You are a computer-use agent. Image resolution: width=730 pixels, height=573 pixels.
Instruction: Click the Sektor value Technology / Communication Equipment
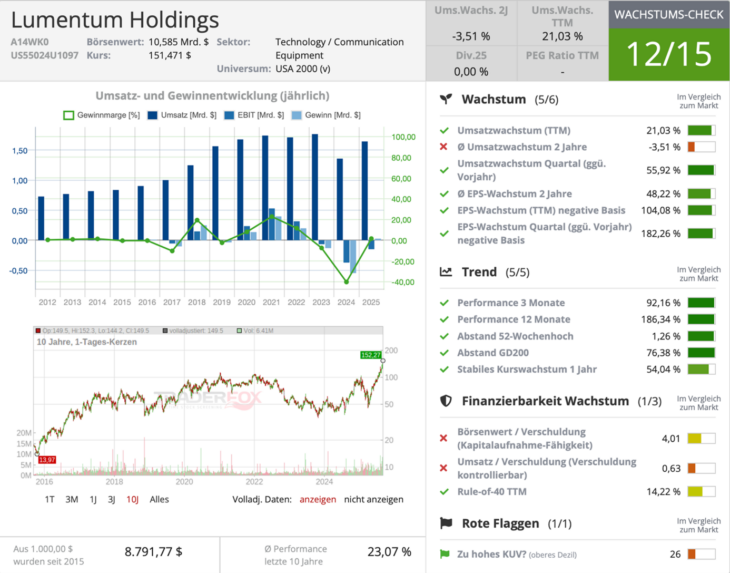click(x=339, y=48)
